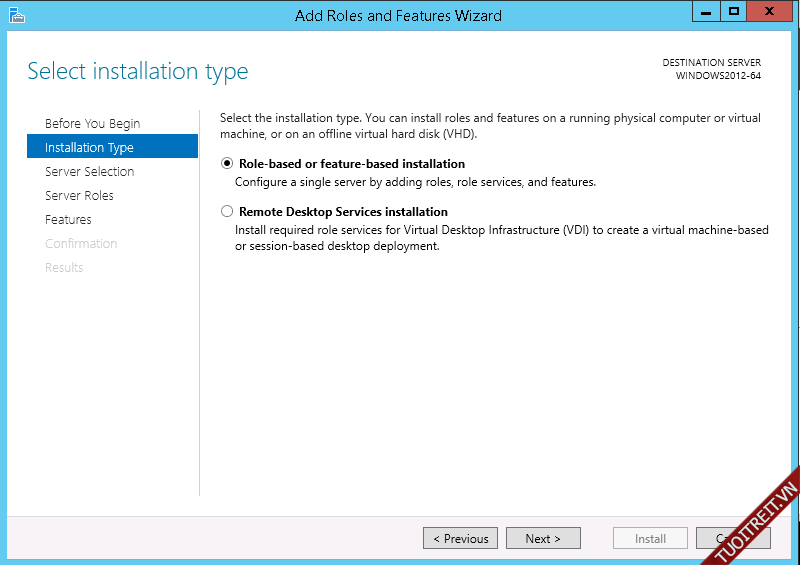Click the disabled Install button

[x=650, y=538]
